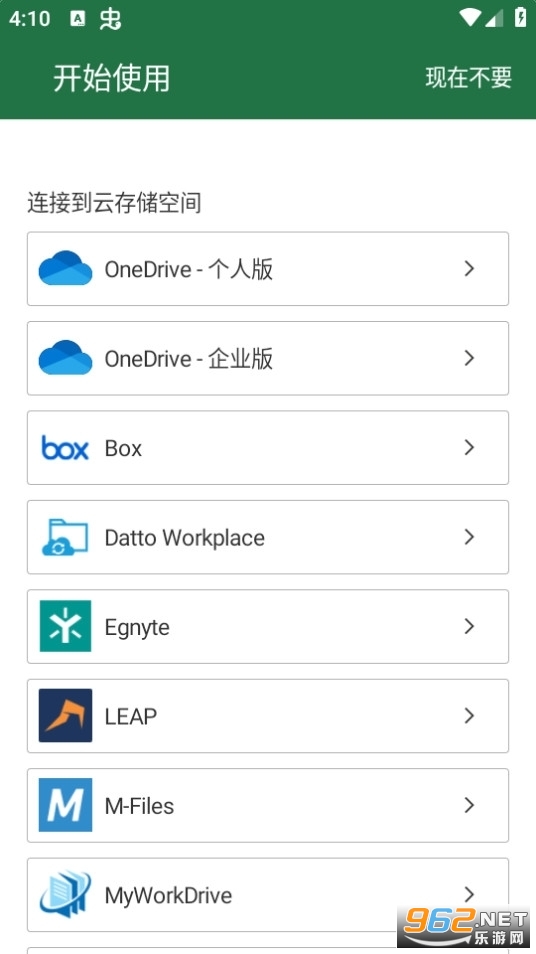Tap the OneDrive personal cloud icon
The image size is (536, 954).
click(65, 268)
